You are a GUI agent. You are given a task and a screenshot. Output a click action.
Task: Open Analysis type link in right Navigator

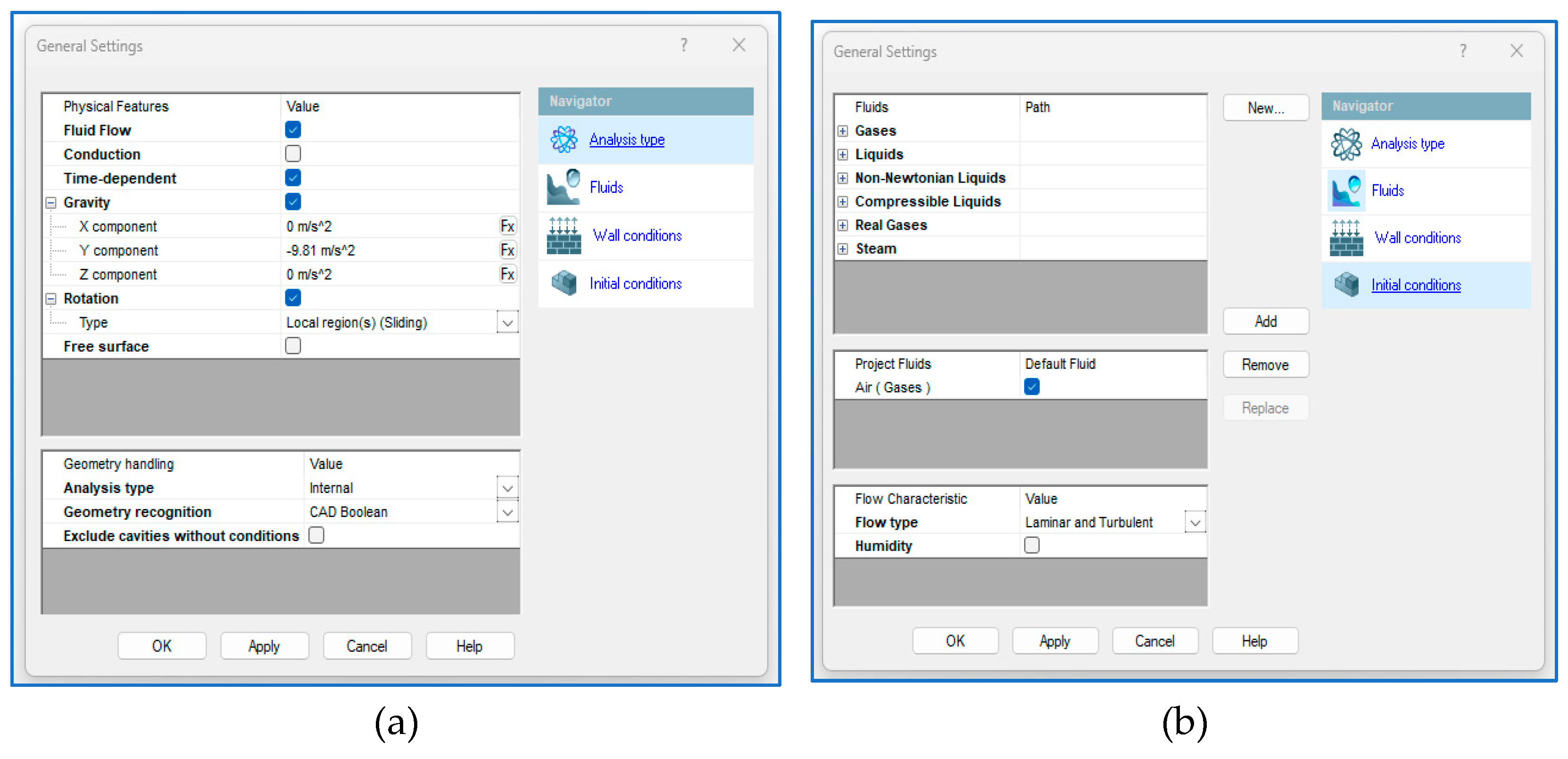point(1407,144)
